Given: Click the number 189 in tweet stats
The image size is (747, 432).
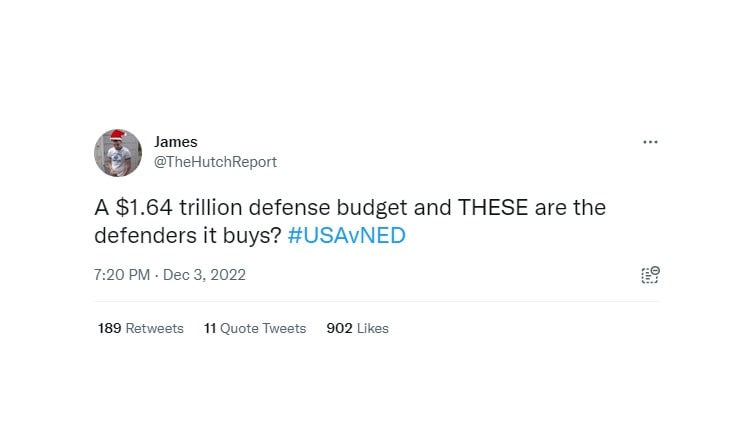Looking at the screenshot, I should [x=109, y=328].
